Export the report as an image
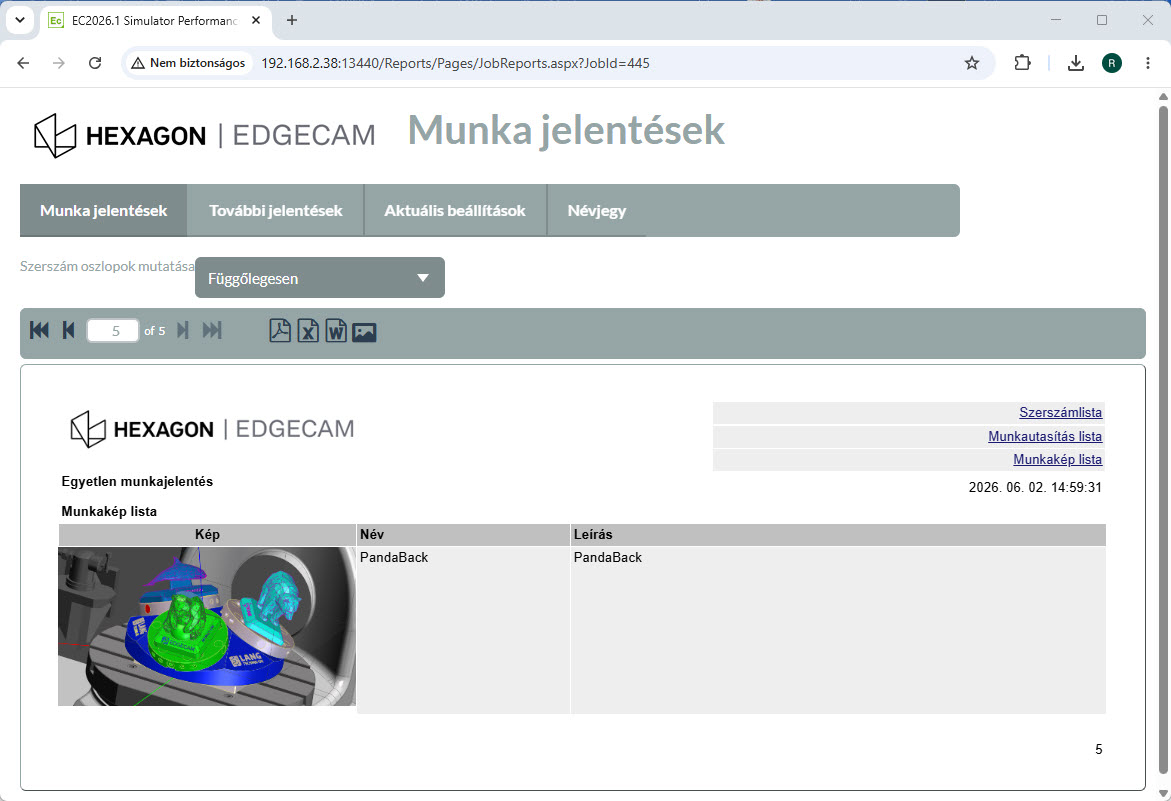Viewport: 1171px width, 801px height. 364,331
